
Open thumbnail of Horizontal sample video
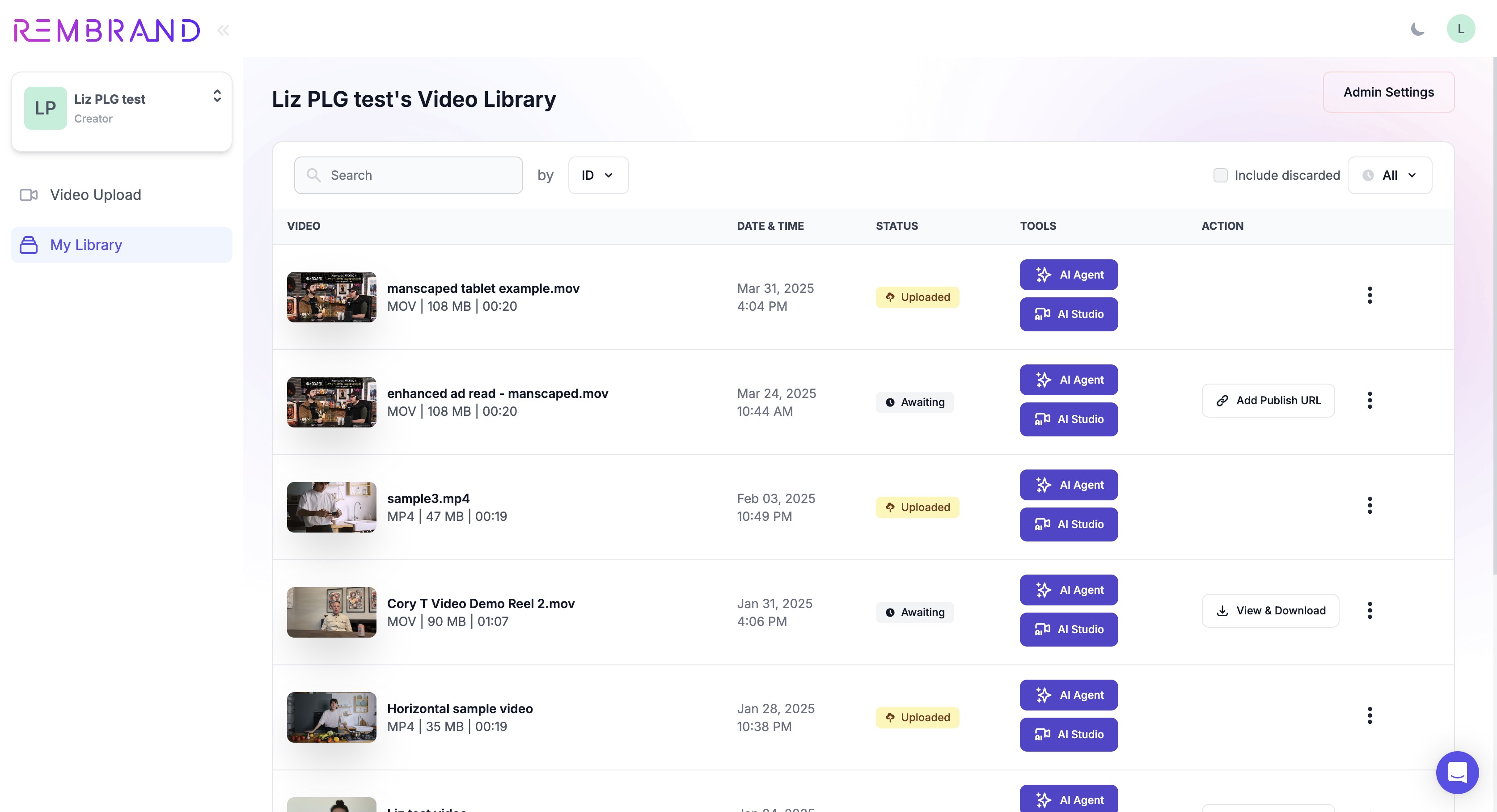click(331, 718)
